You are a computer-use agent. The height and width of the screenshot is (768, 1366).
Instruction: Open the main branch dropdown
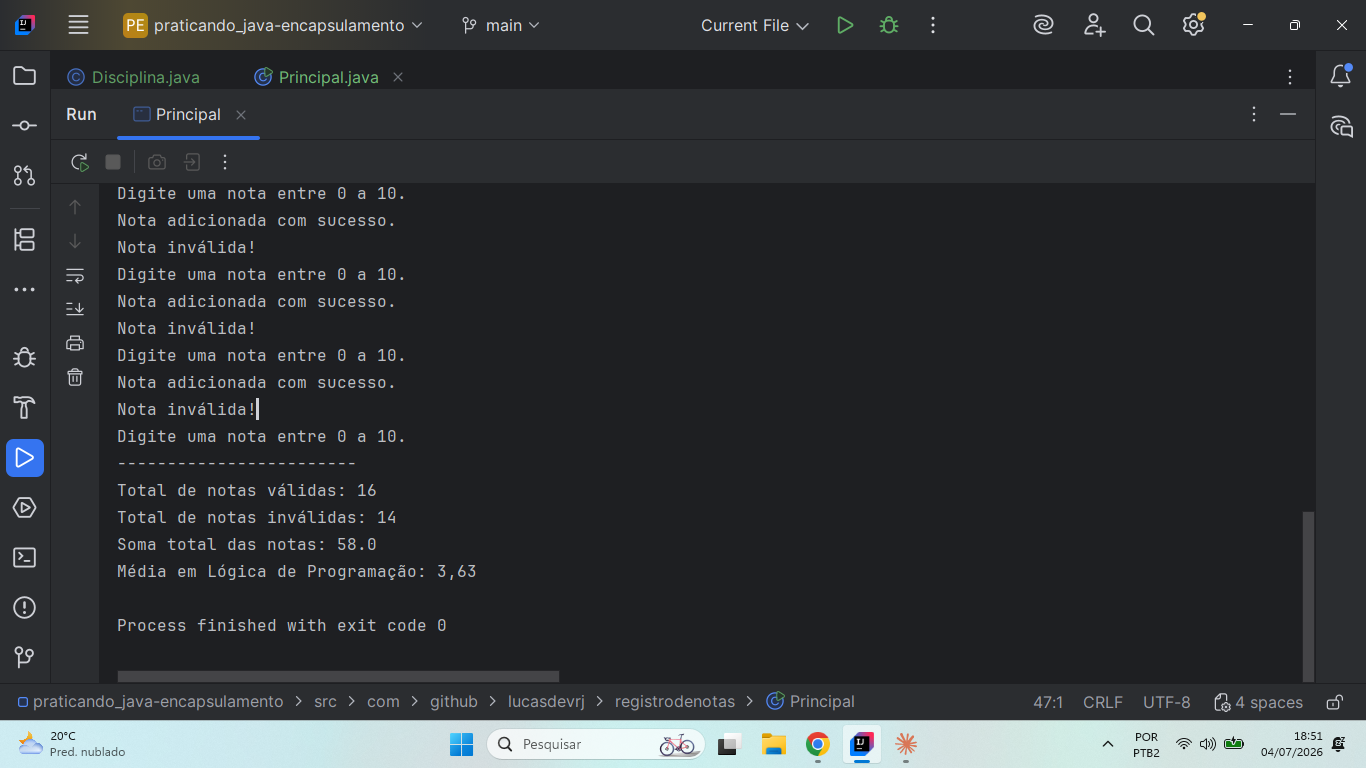501,25
